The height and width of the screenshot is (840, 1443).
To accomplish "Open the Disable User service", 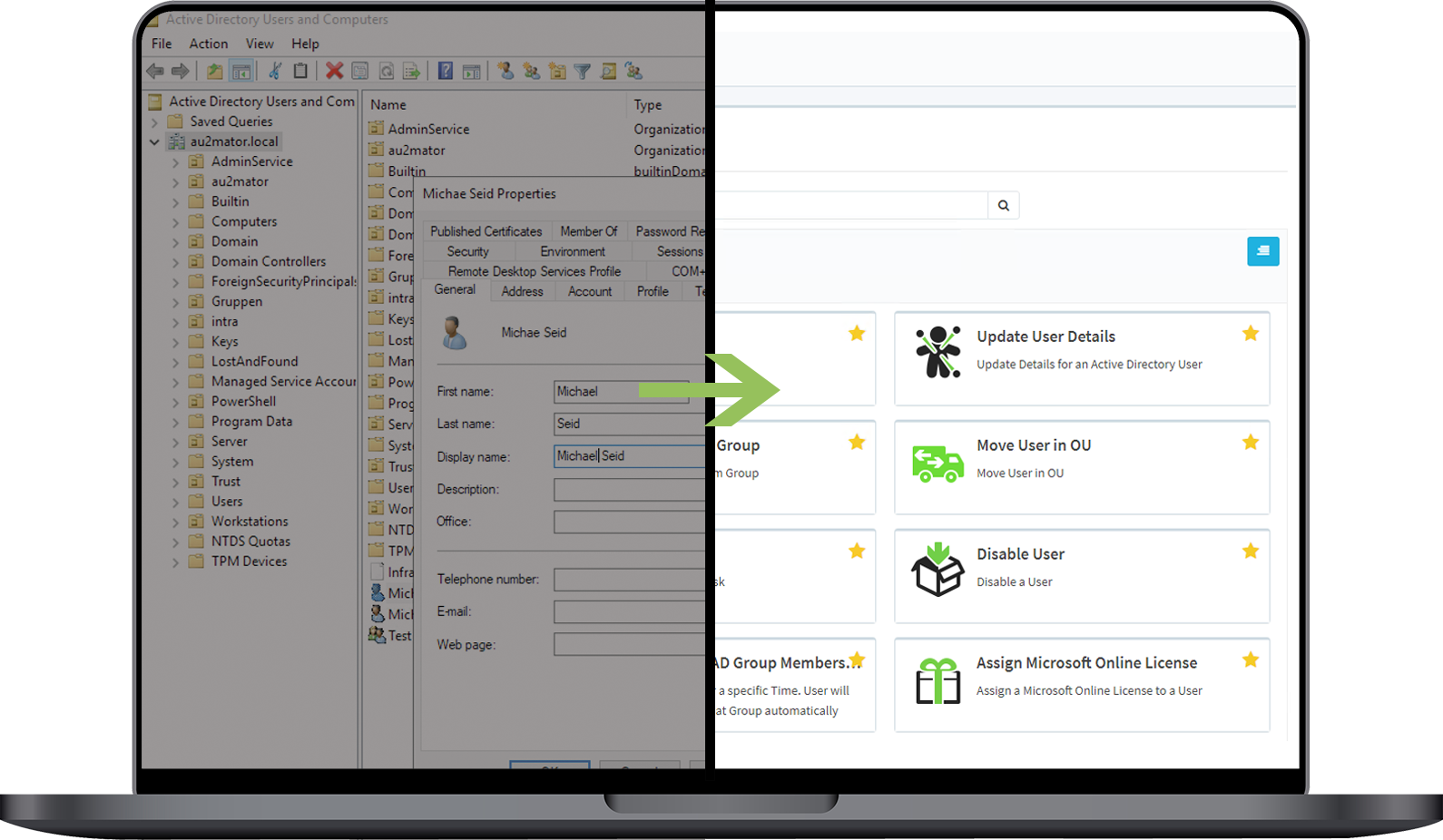I will point(1020,554).
